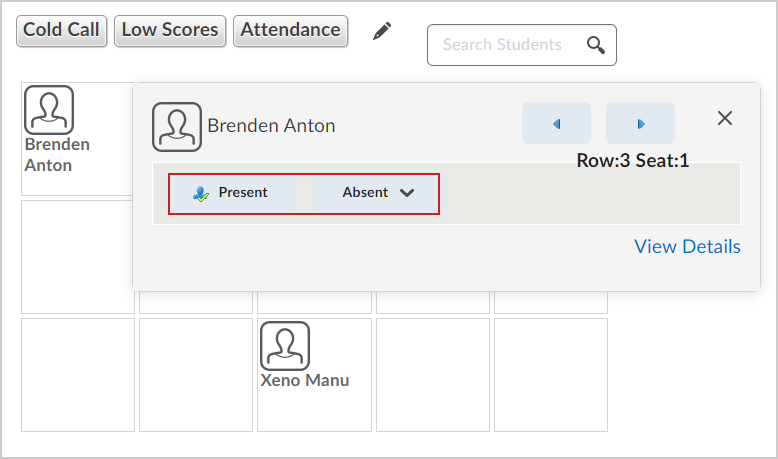The width and height of the screenshot is (778, 459).
Task: Click the Xeno Manu name label
Action: pyautogui.click(x=305, y=381)
